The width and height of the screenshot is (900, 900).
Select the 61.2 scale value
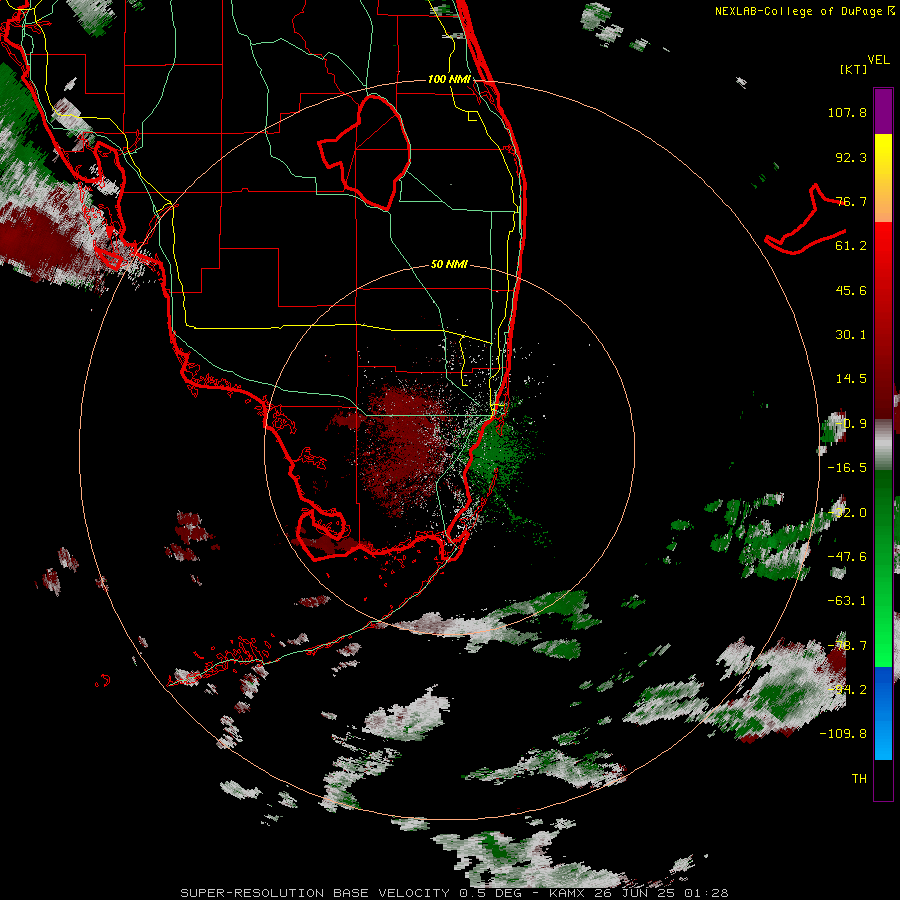(x=851, y=246)
